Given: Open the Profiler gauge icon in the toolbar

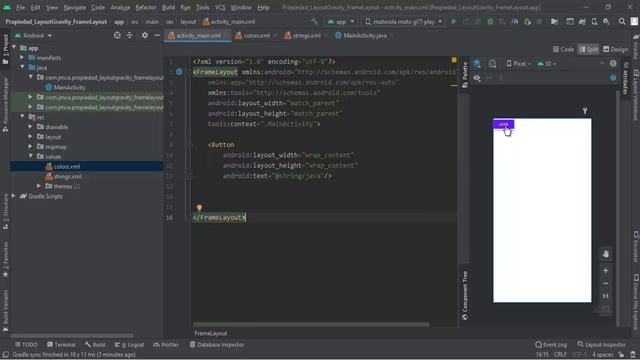Looking at the screenshot, I should 515,22.
